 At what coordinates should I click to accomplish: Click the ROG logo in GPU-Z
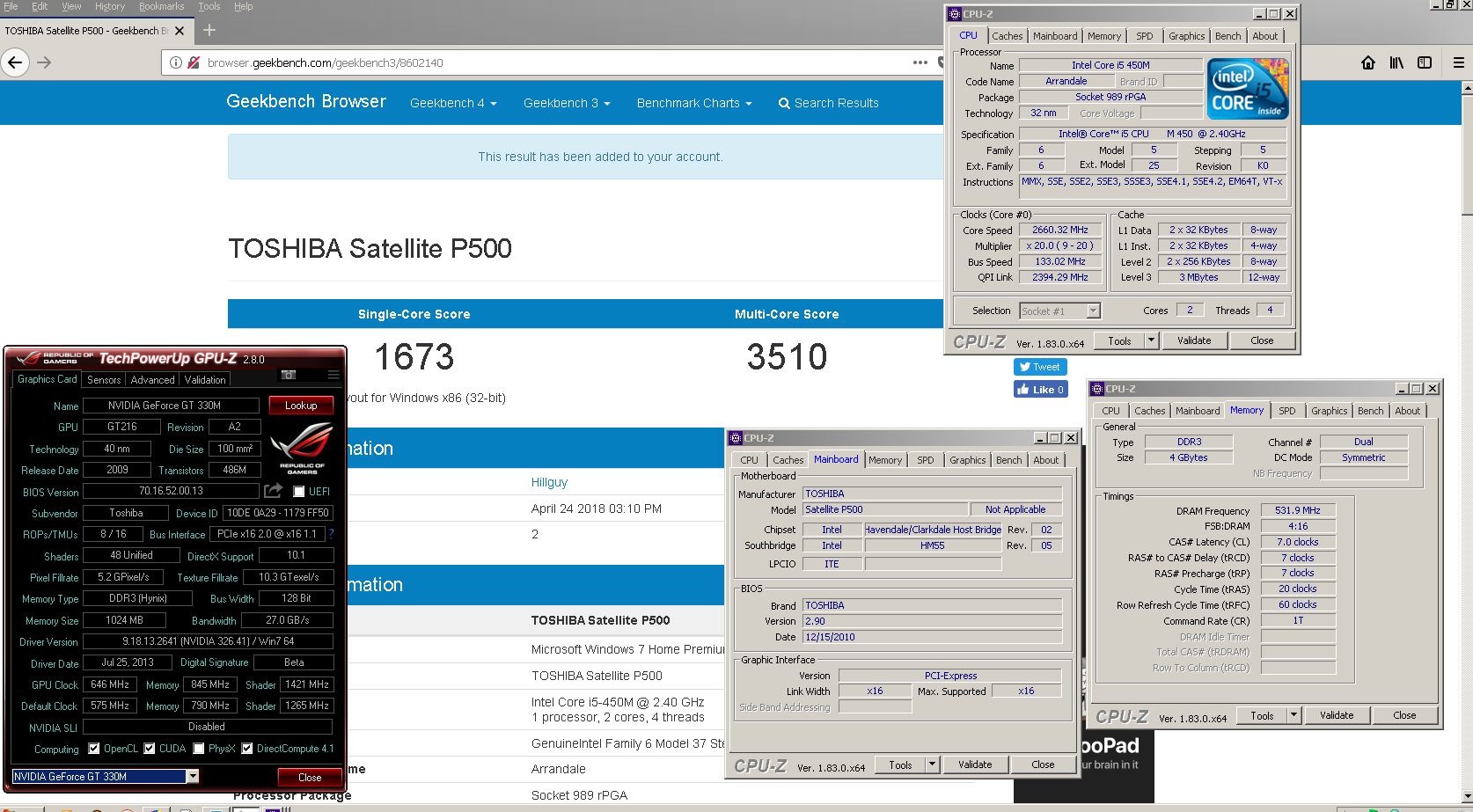point(302,448)
